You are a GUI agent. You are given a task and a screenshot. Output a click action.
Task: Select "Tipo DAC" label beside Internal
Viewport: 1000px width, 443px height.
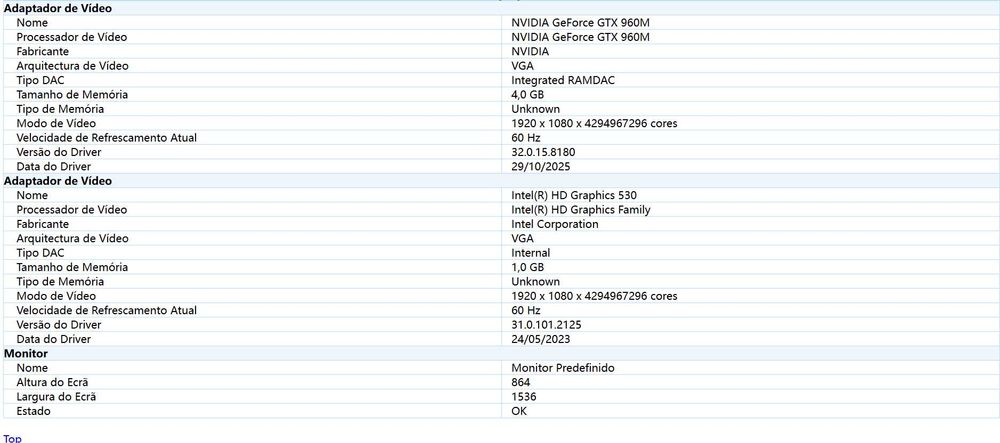(40, 253)
